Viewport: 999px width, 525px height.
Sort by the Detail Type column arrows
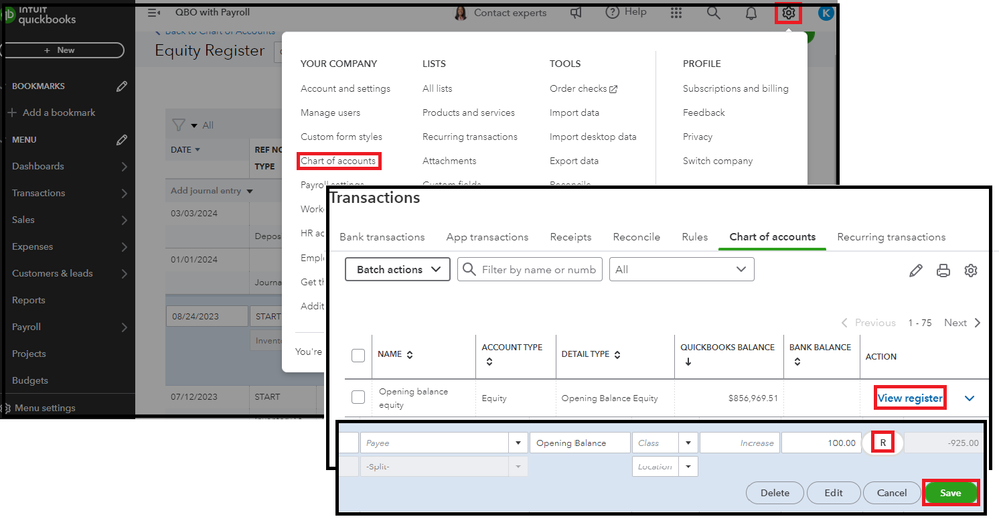coord(617,355)
